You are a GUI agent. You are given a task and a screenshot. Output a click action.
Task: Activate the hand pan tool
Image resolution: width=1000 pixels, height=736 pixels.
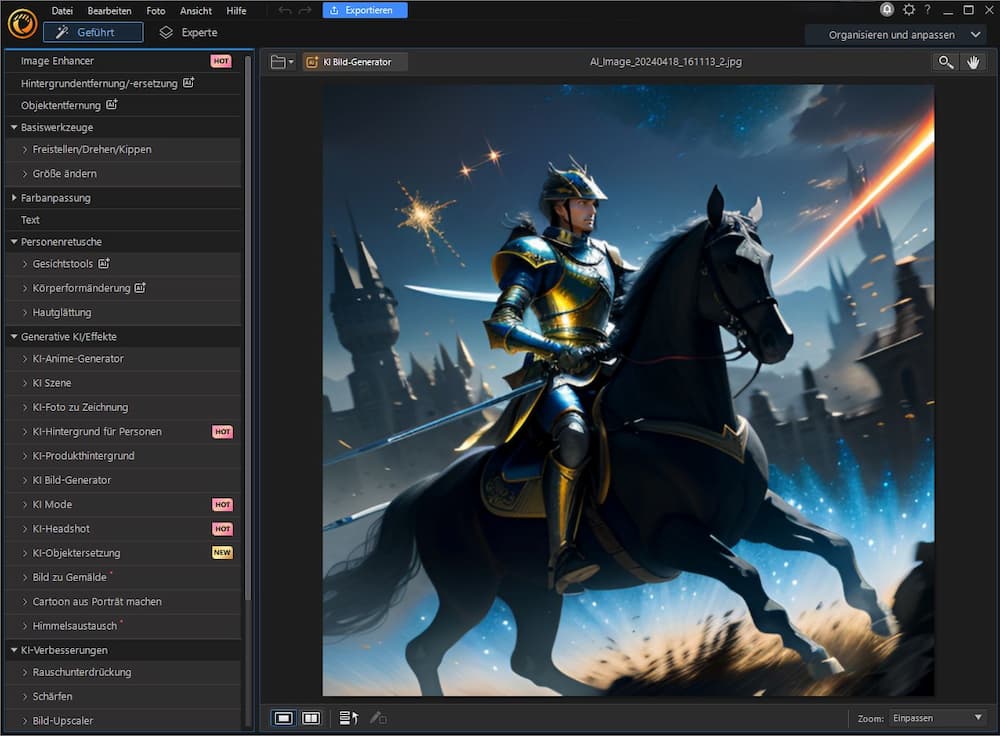pyautogui.click(x=972, y=61)
